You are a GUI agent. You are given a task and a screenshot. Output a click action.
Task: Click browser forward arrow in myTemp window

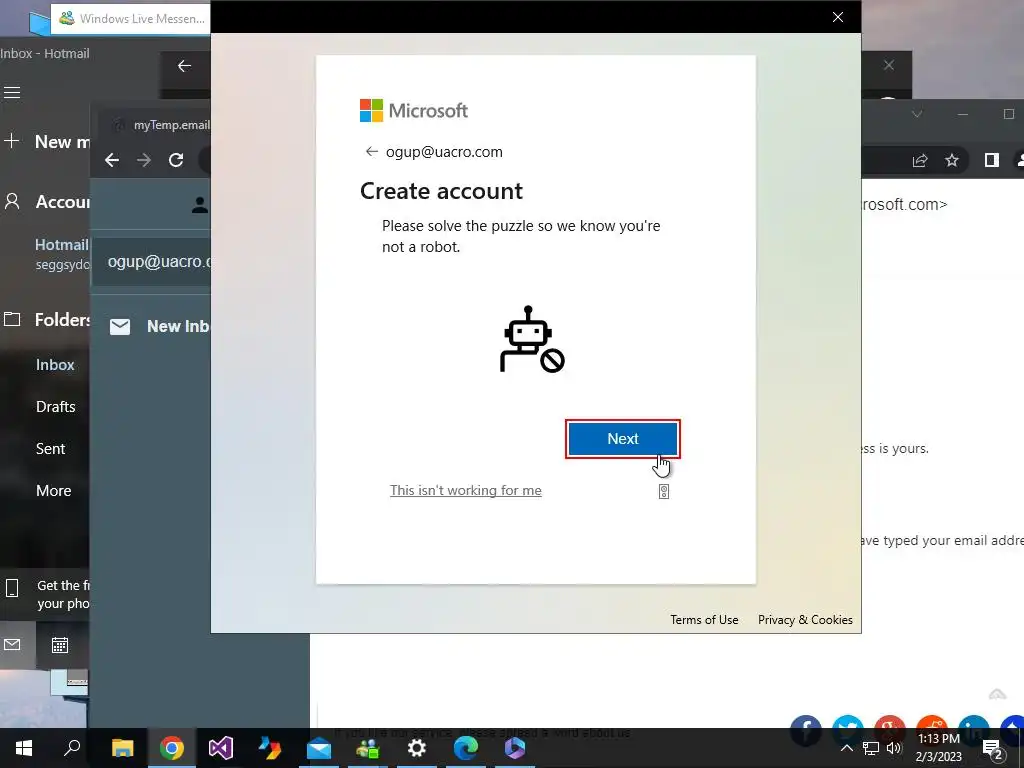144,160
